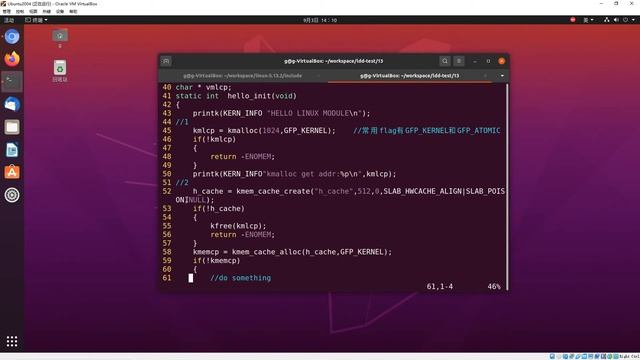640x360 pixels.
Task: Open the Files manager dock icon
Action: pos(12,127)
